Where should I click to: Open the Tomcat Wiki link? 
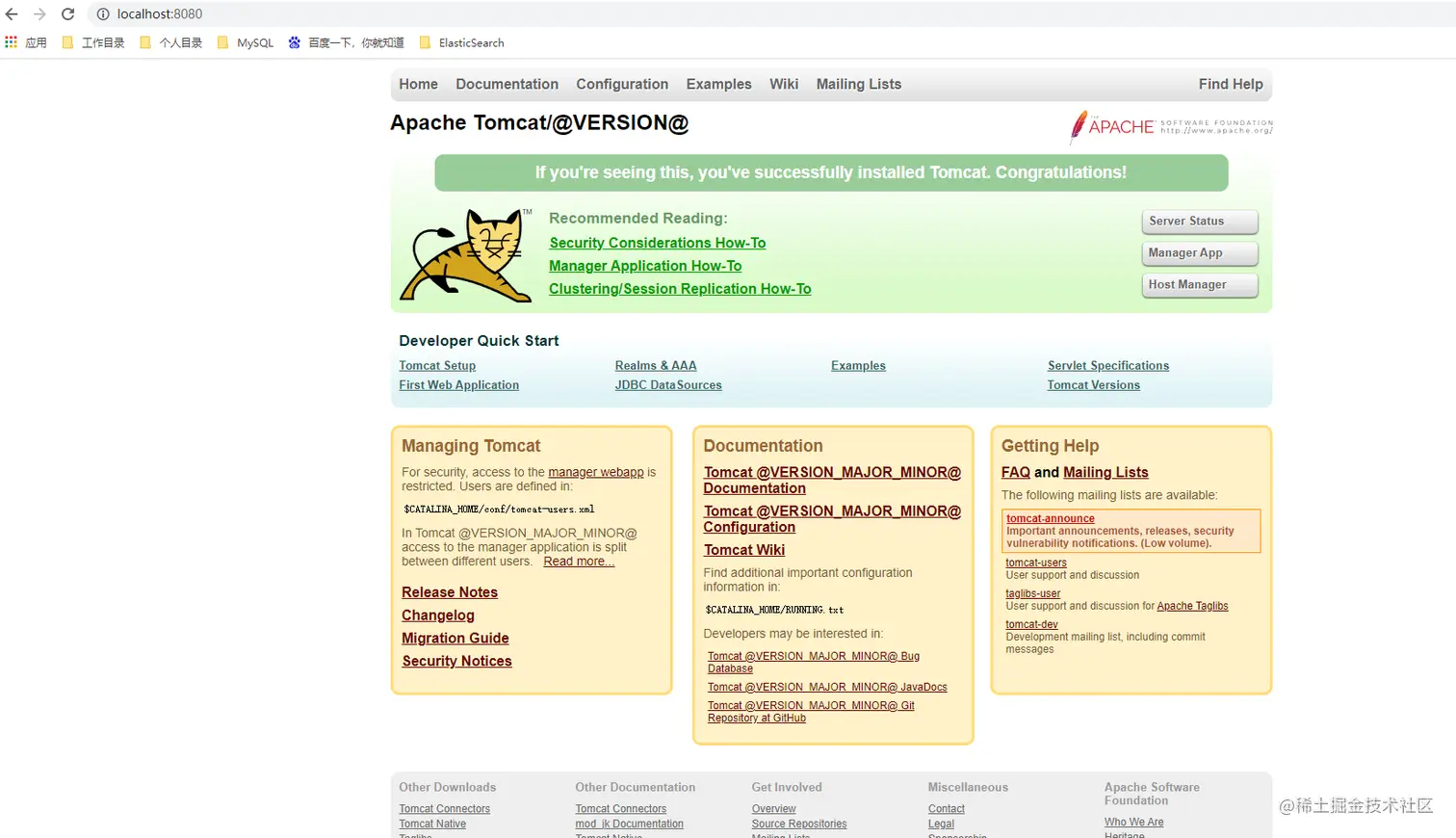[x=744, y=550]
